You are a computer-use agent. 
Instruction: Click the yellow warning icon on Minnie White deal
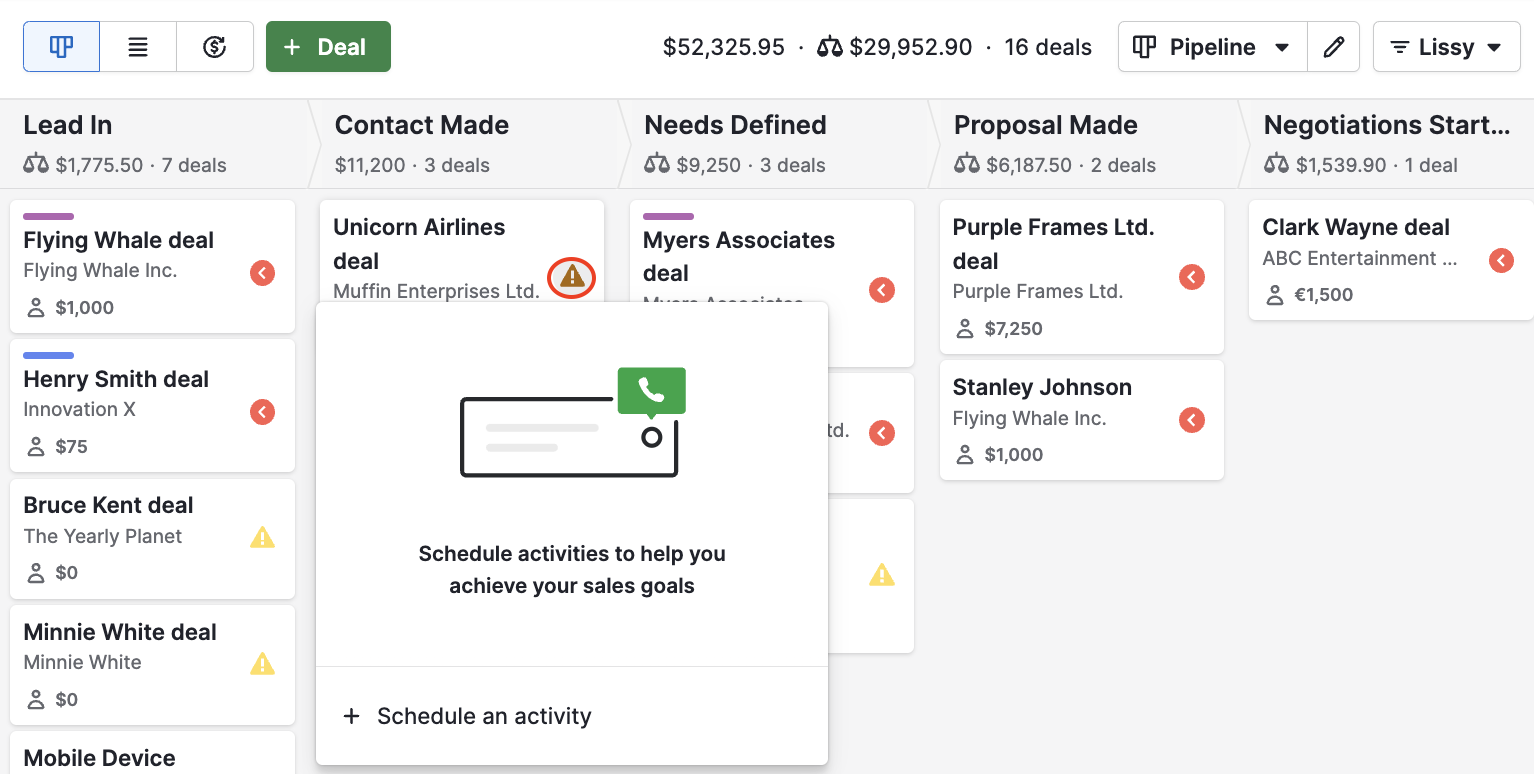[x=262, y=664]
